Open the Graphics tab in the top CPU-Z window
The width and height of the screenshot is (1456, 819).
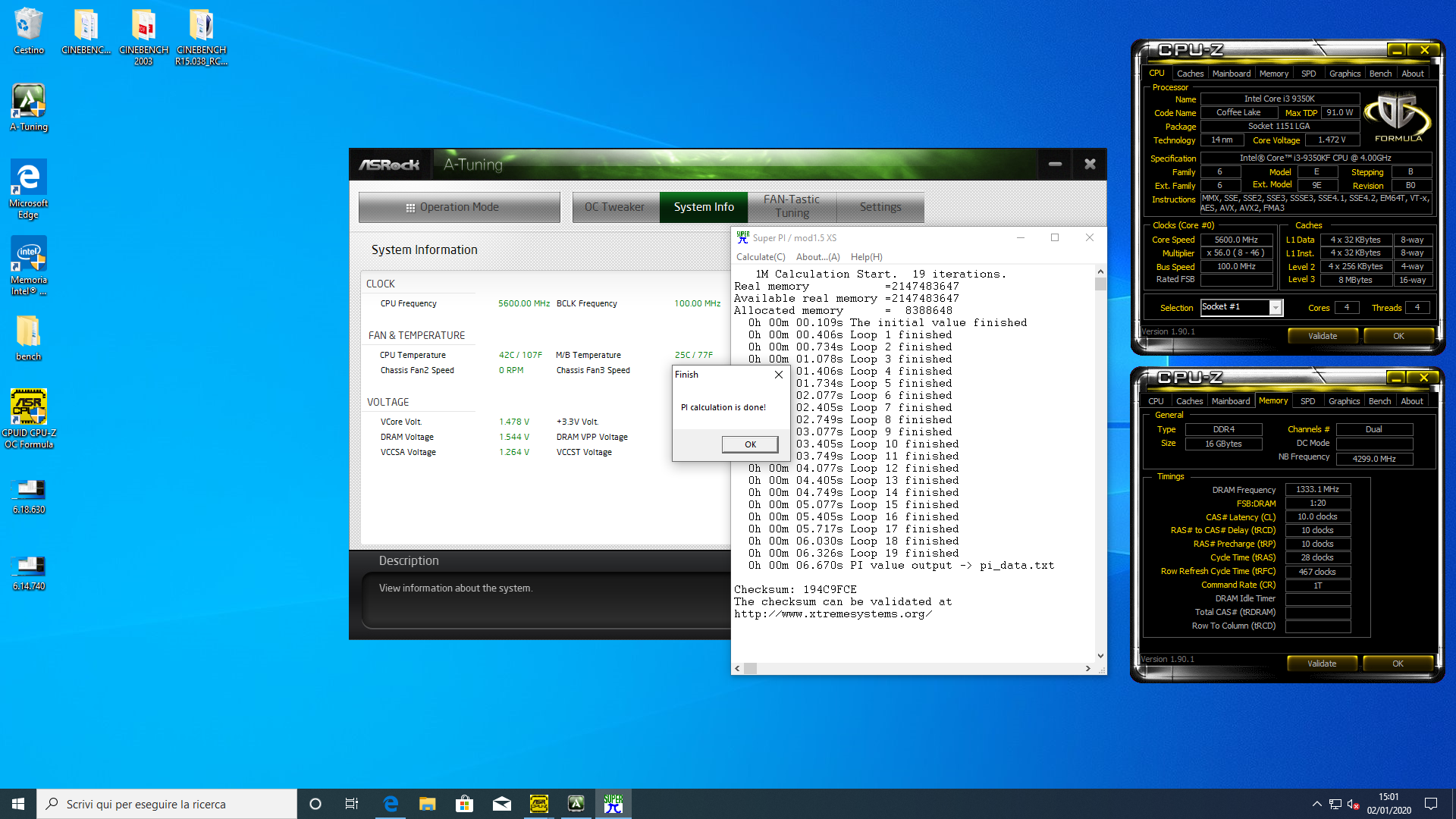1345,74
